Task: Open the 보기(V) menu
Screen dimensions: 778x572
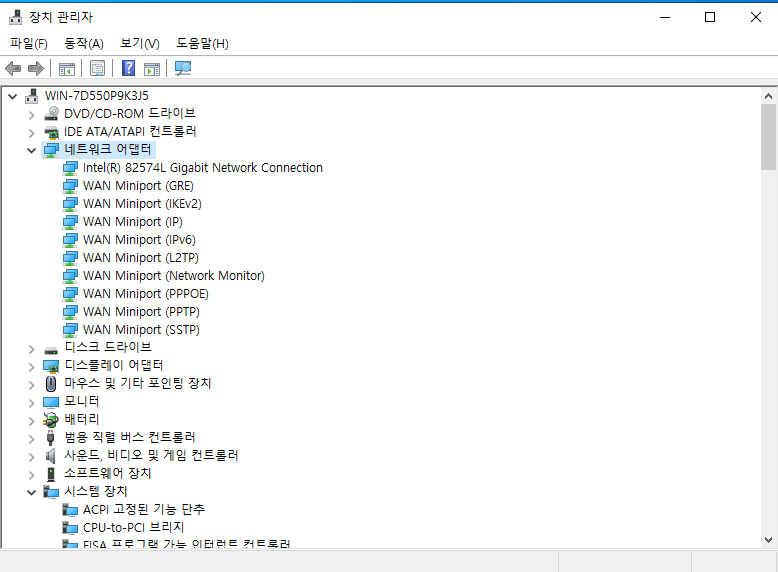Action: (x=140, y=44)
